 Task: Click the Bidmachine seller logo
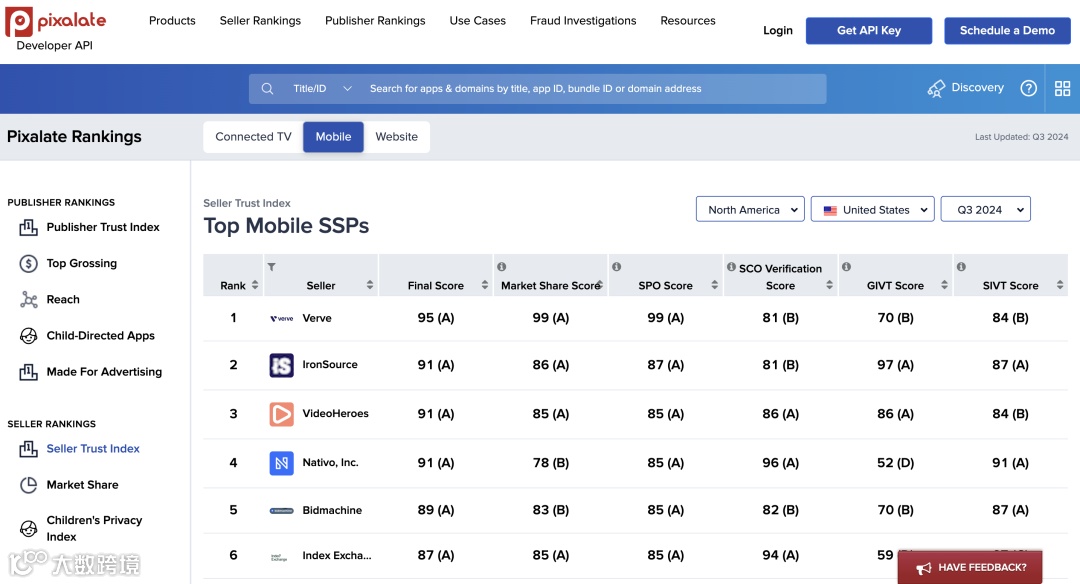point(282,510)
